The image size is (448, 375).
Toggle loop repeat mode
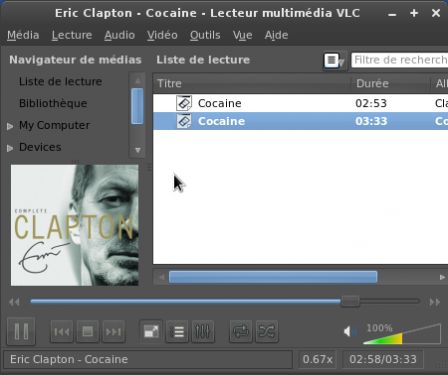(x=241, y=332)
